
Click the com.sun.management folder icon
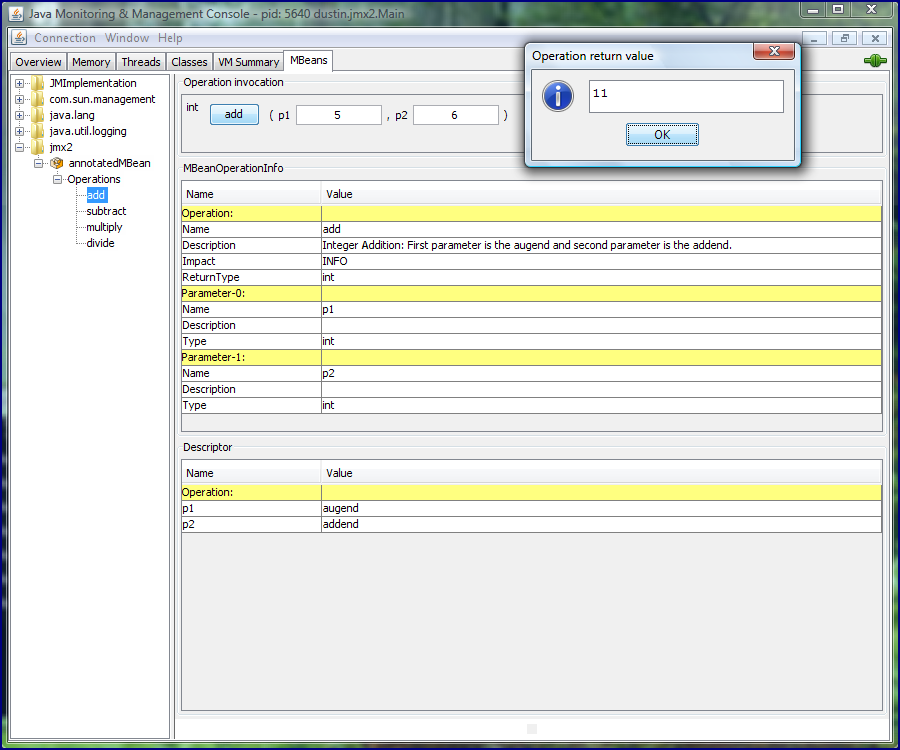(x=37, y=99)
